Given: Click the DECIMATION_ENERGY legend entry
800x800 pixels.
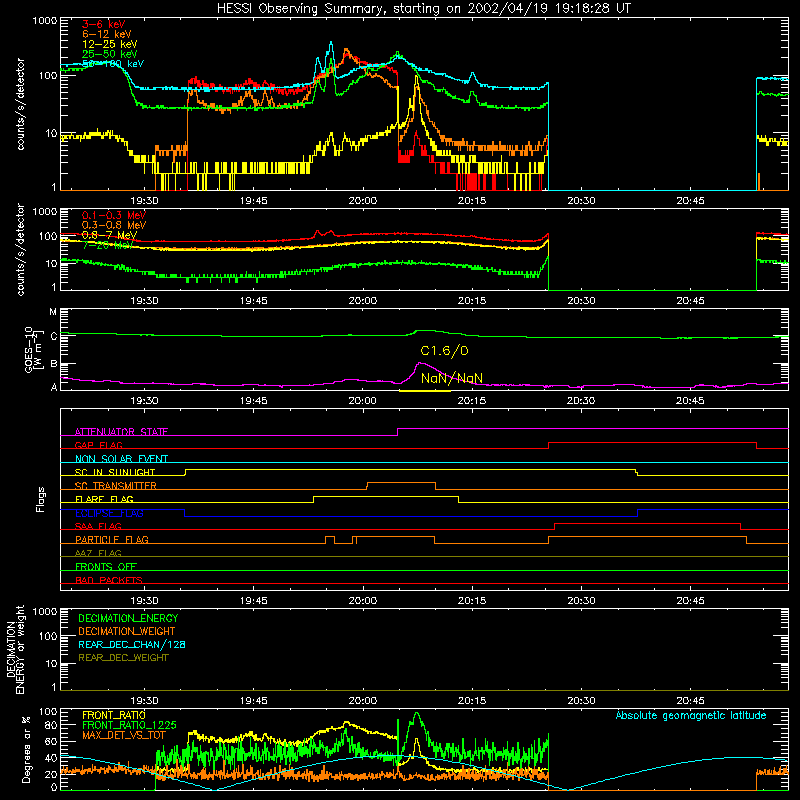Looking at the screenshot, I should (x=128, y=618).
